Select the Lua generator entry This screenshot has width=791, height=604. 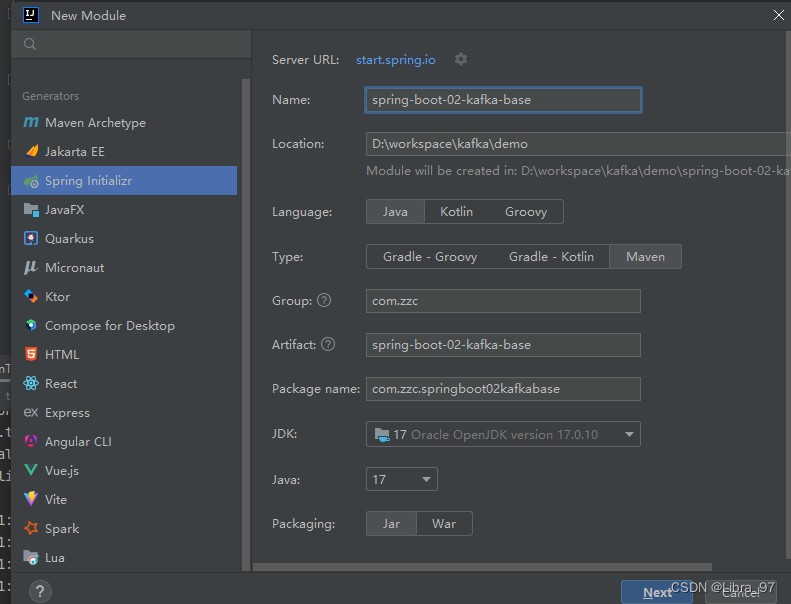point(124,558)
